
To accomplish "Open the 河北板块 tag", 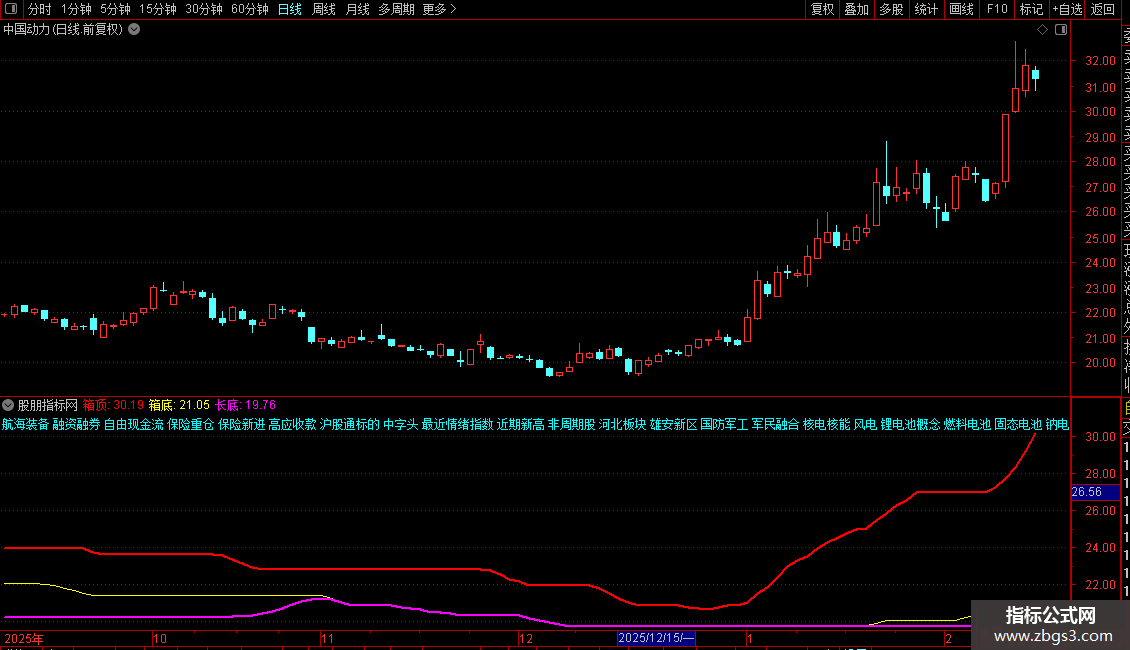I will click(623, 424).
